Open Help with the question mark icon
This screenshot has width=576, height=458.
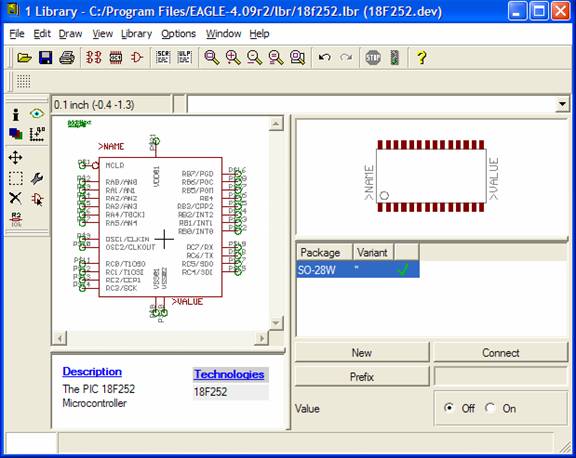click(422, 58)
